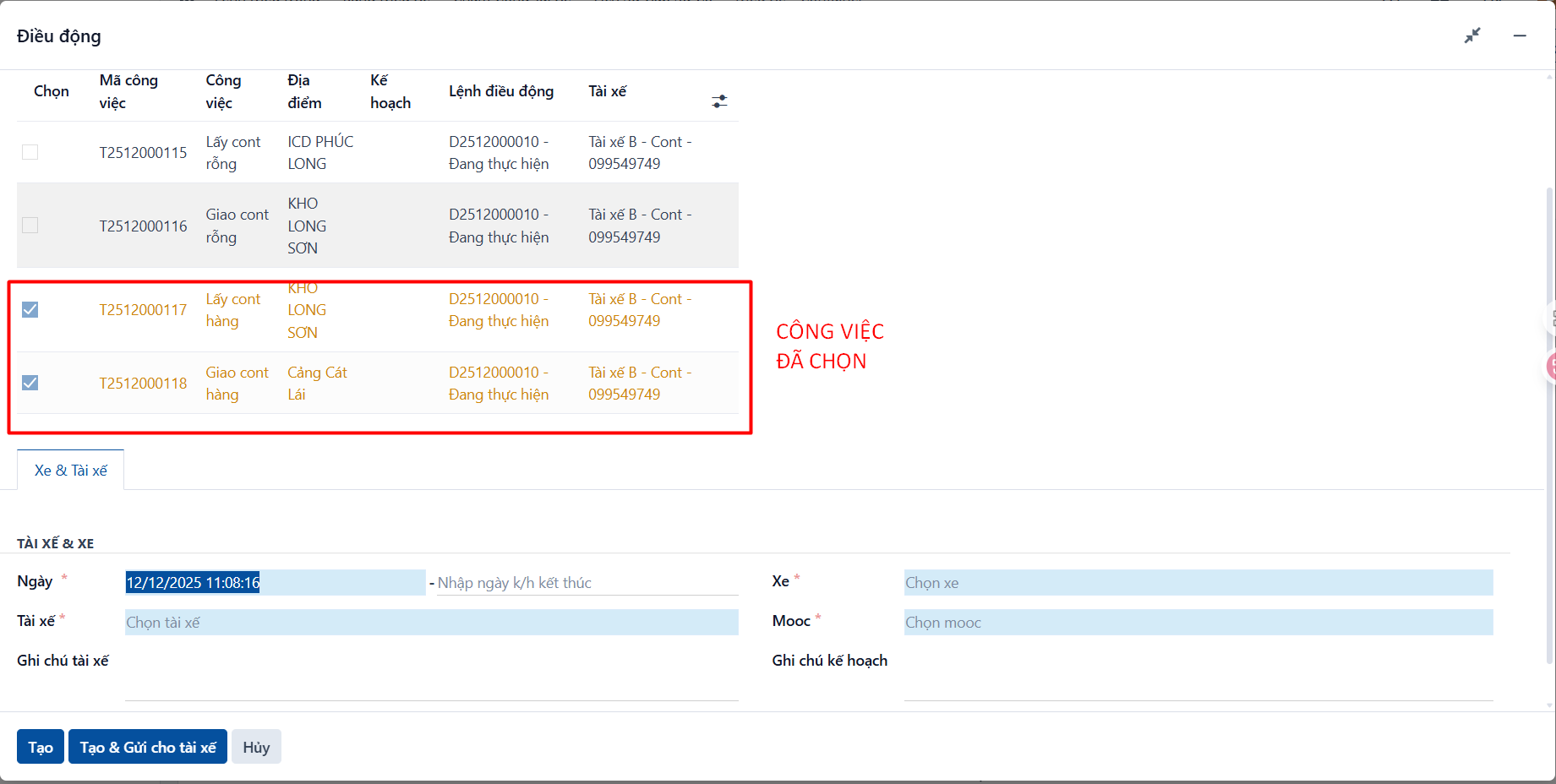Viewport: 1556px width, 784px height.
Task: Click Chọn column header
Action: coord(52,91)
